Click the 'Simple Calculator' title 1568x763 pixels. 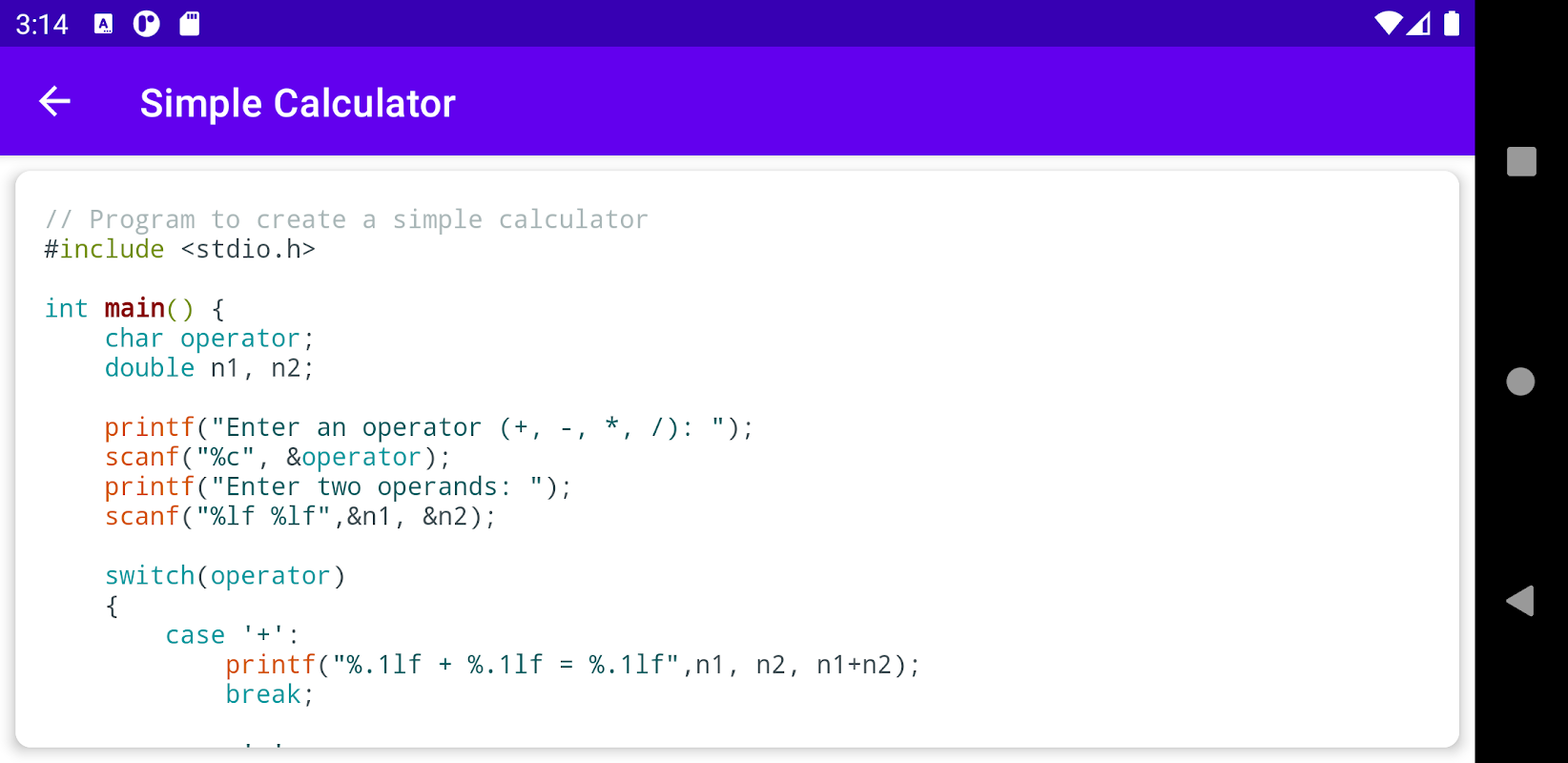pos(298,103)
